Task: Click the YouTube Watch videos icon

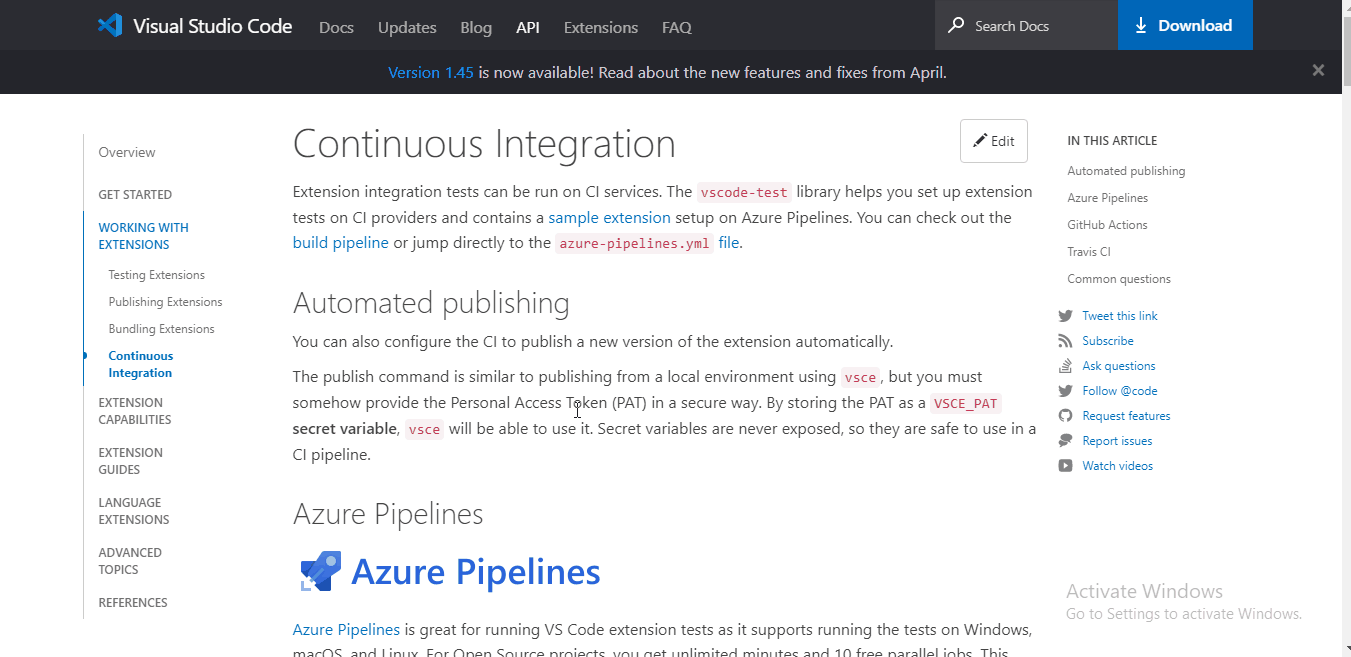Action: (x=1065, y=465)
